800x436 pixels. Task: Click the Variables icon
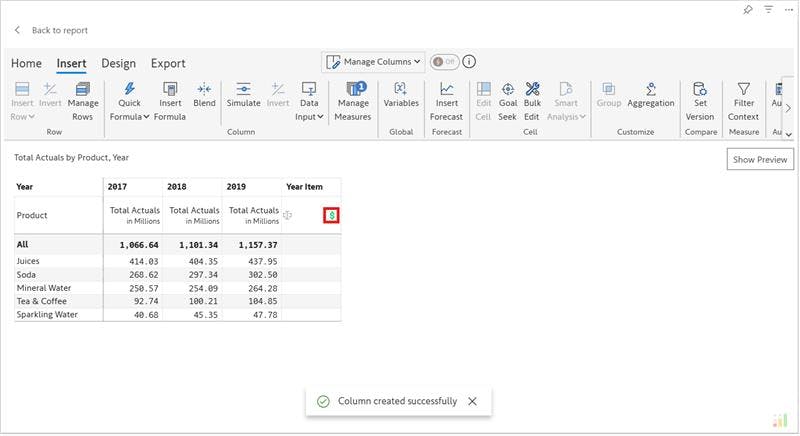[401, 91]
